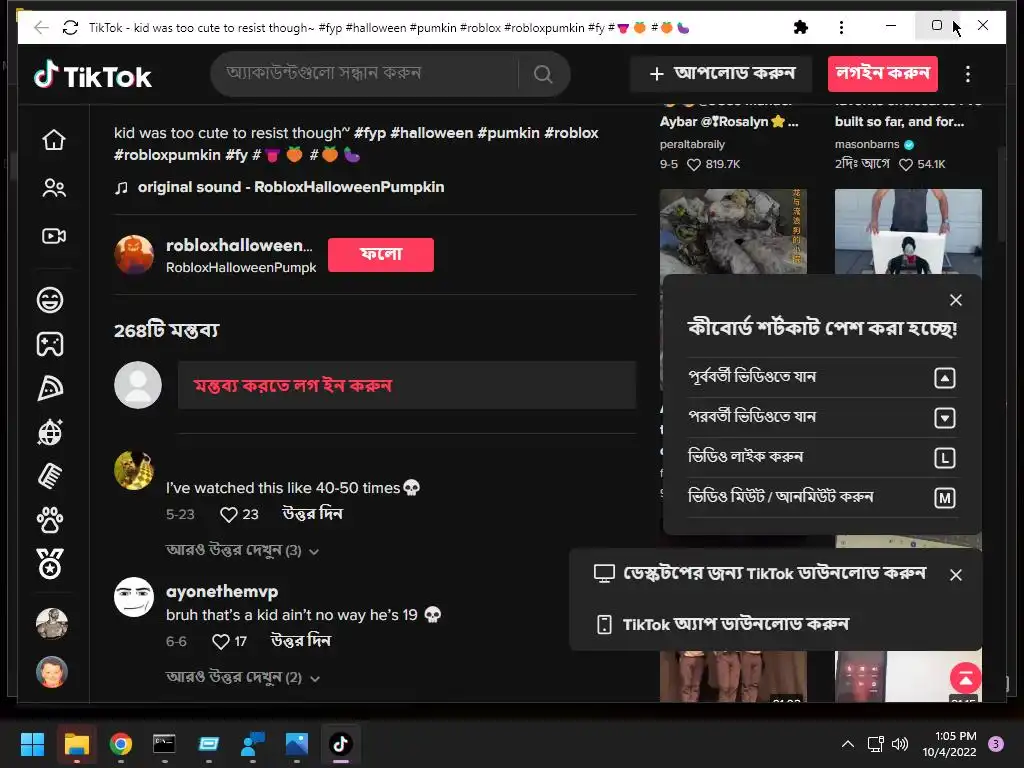1024x768 pixels.
Task: Go back with the title bar arrow
Action: click(41, 27)
